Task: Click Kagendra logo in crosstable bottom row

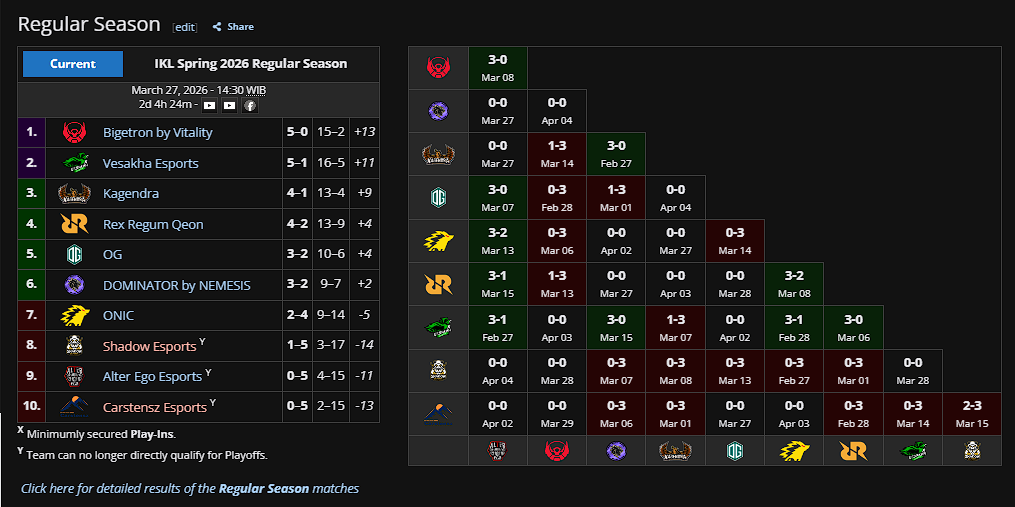Action: click(x=675, y=451)
